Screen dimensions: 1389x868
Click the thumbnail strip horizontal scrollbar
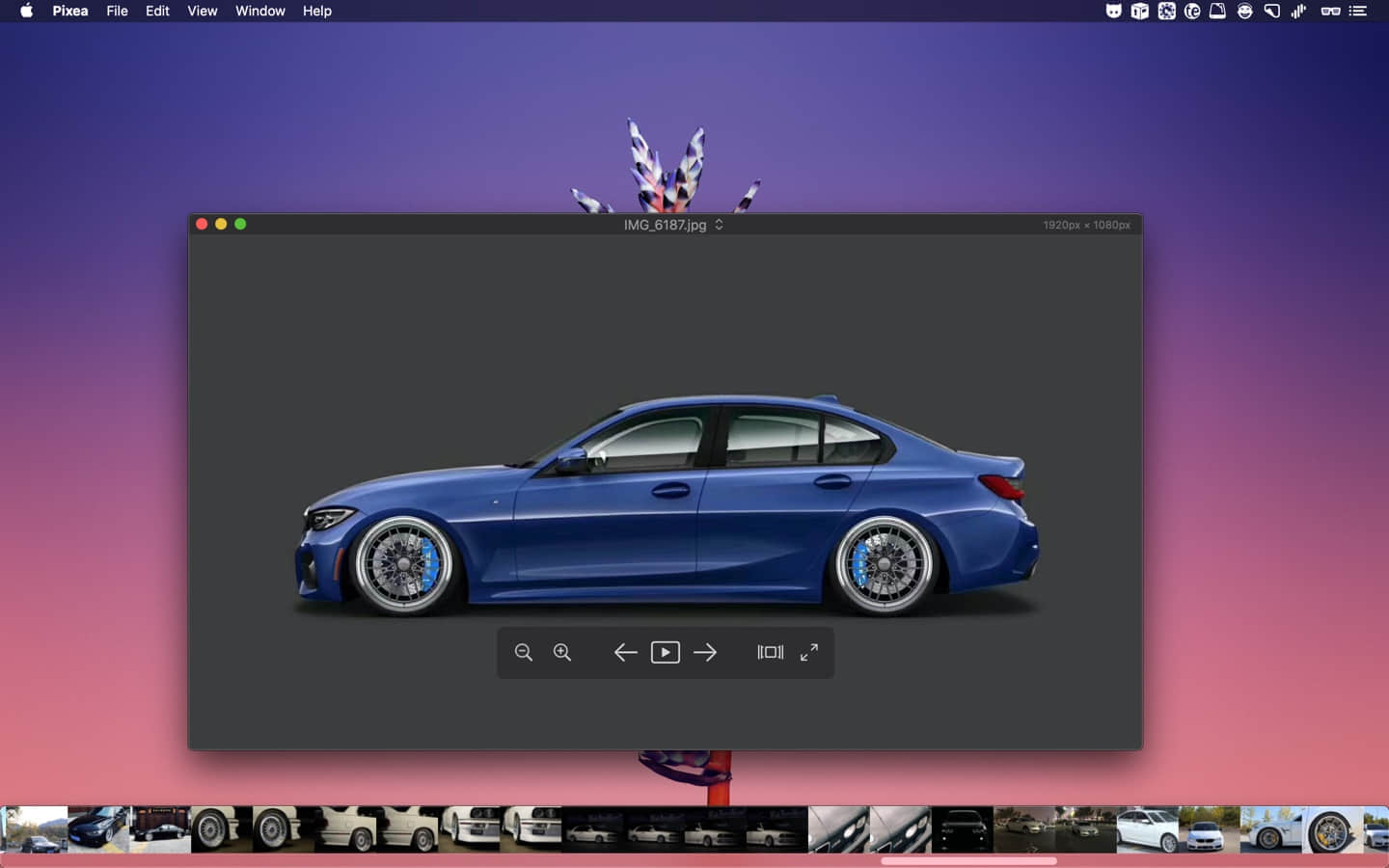click(968, 860)
